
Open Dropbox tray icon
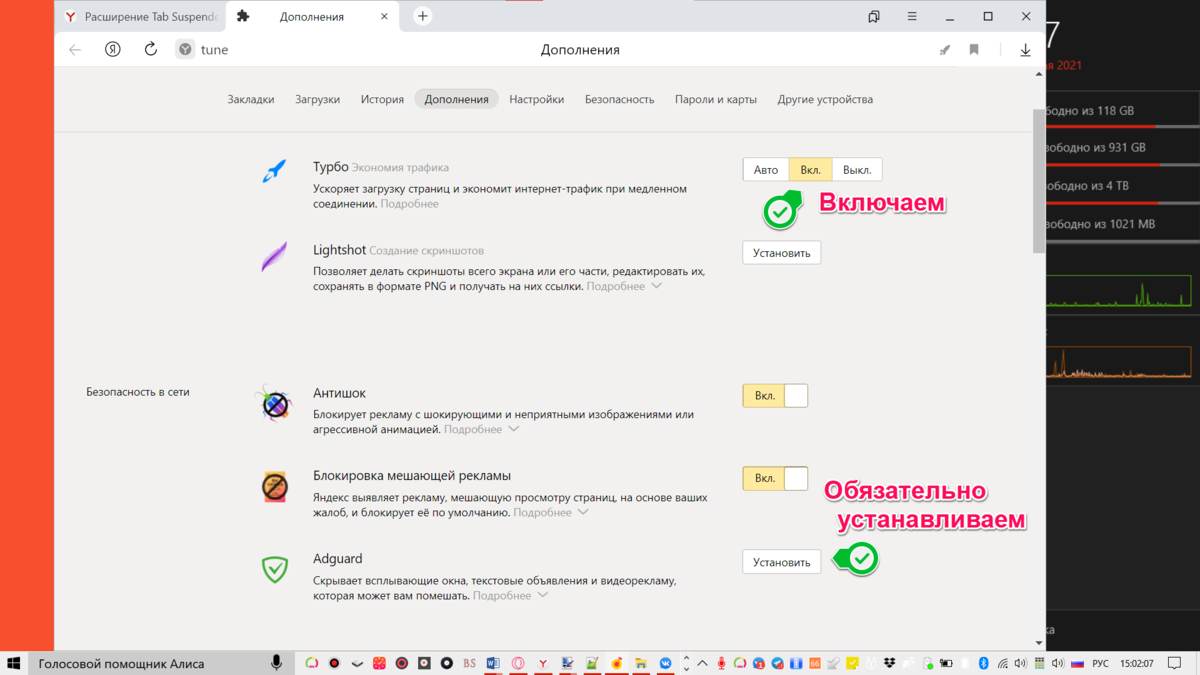[x=889, y=663]
